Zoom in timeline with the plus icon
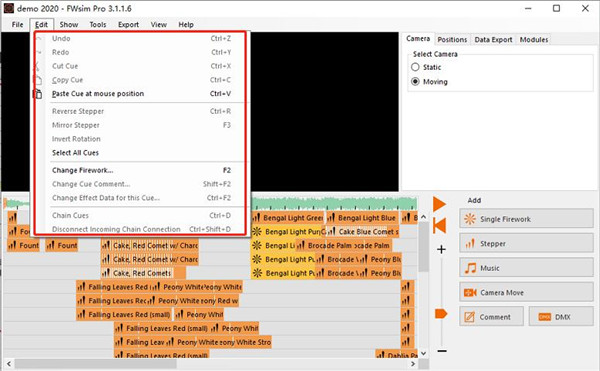 click(441, 249)
